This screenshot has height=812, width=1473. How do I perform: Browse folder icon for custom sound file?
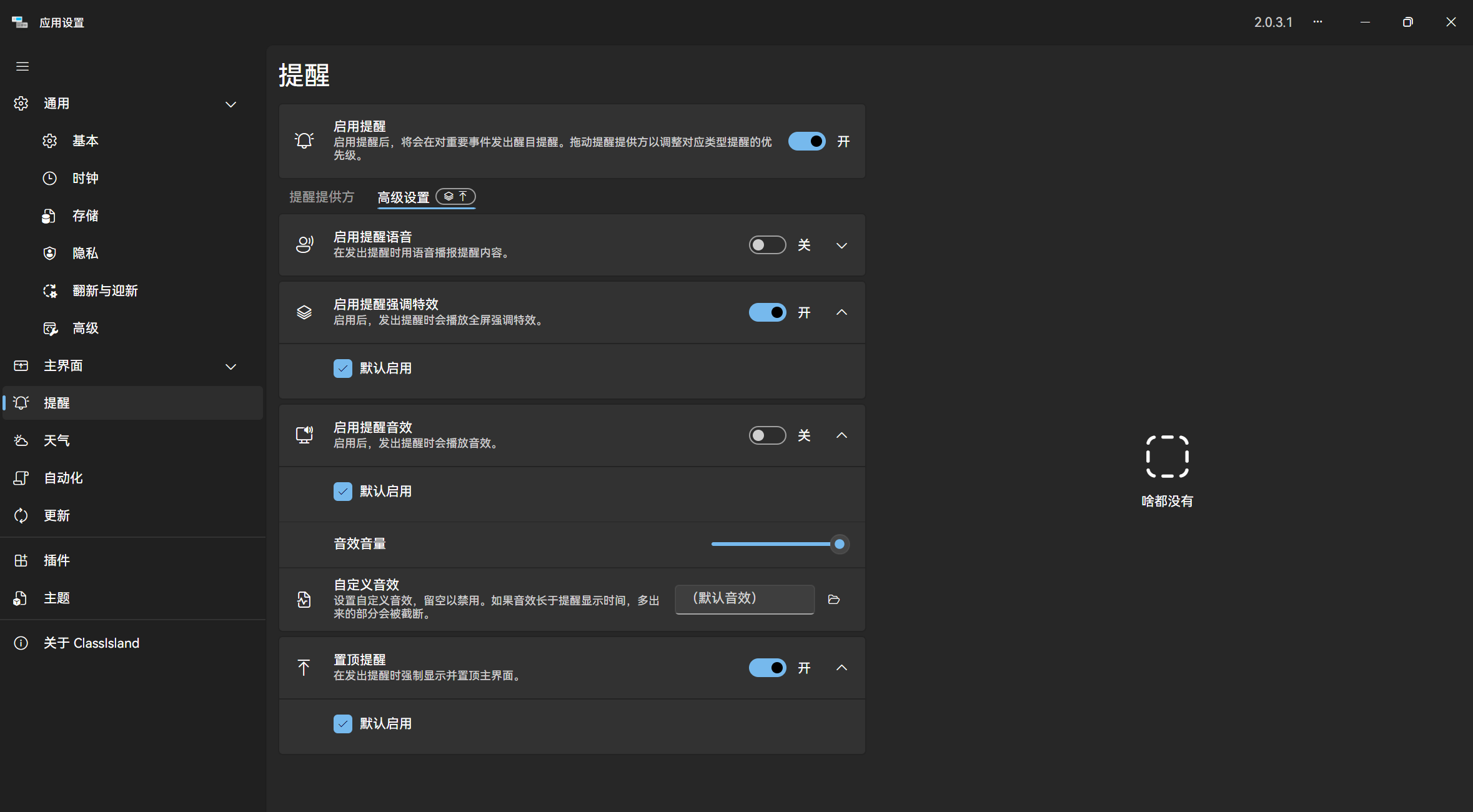click(x=833, y=600)
